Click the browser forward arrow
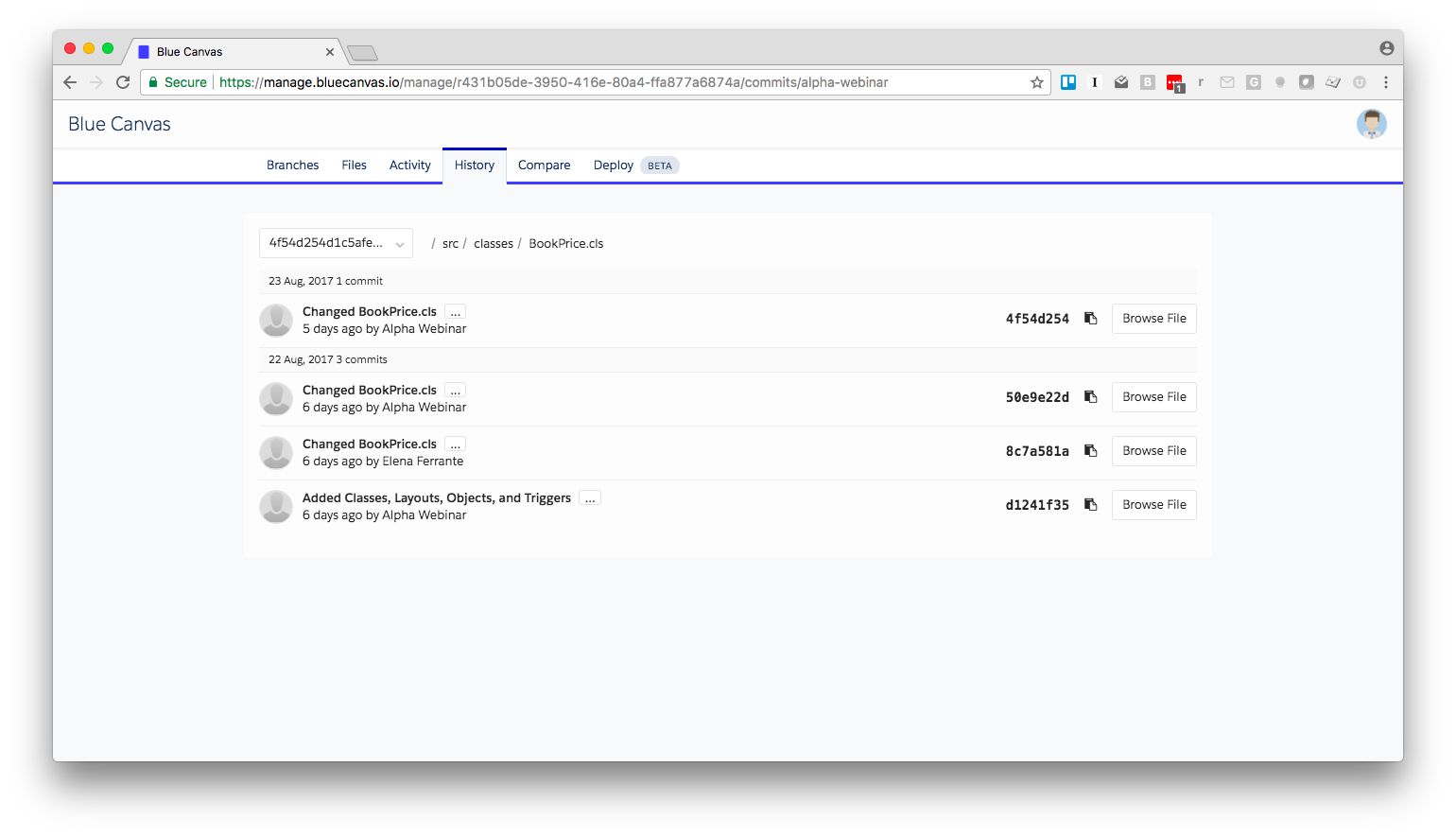Image resolution: width=1456 pixels, height=837 pixels. 96,82
